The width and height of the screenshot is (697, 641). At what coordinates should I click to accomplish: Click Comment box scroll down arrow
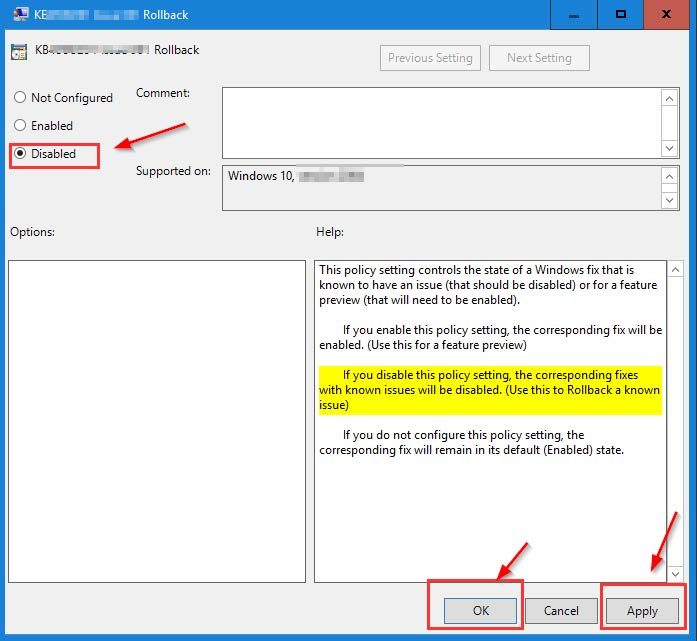click(x=669, y=148)
